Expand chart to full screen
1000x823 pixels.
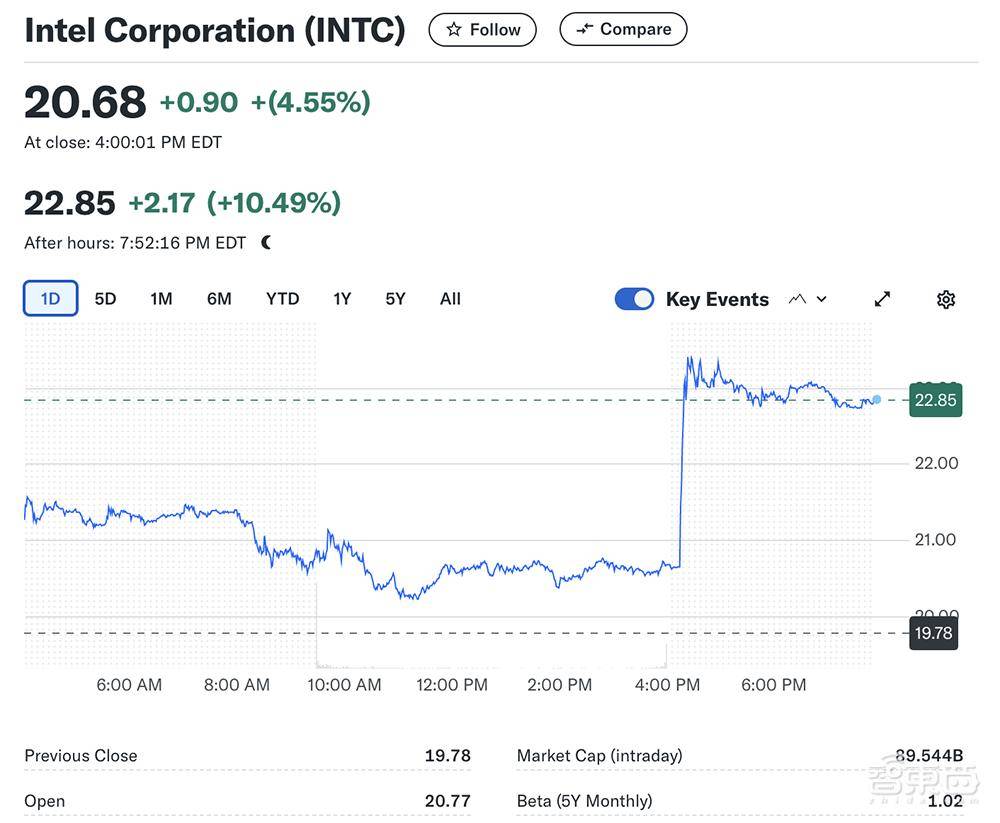point(882,299)
